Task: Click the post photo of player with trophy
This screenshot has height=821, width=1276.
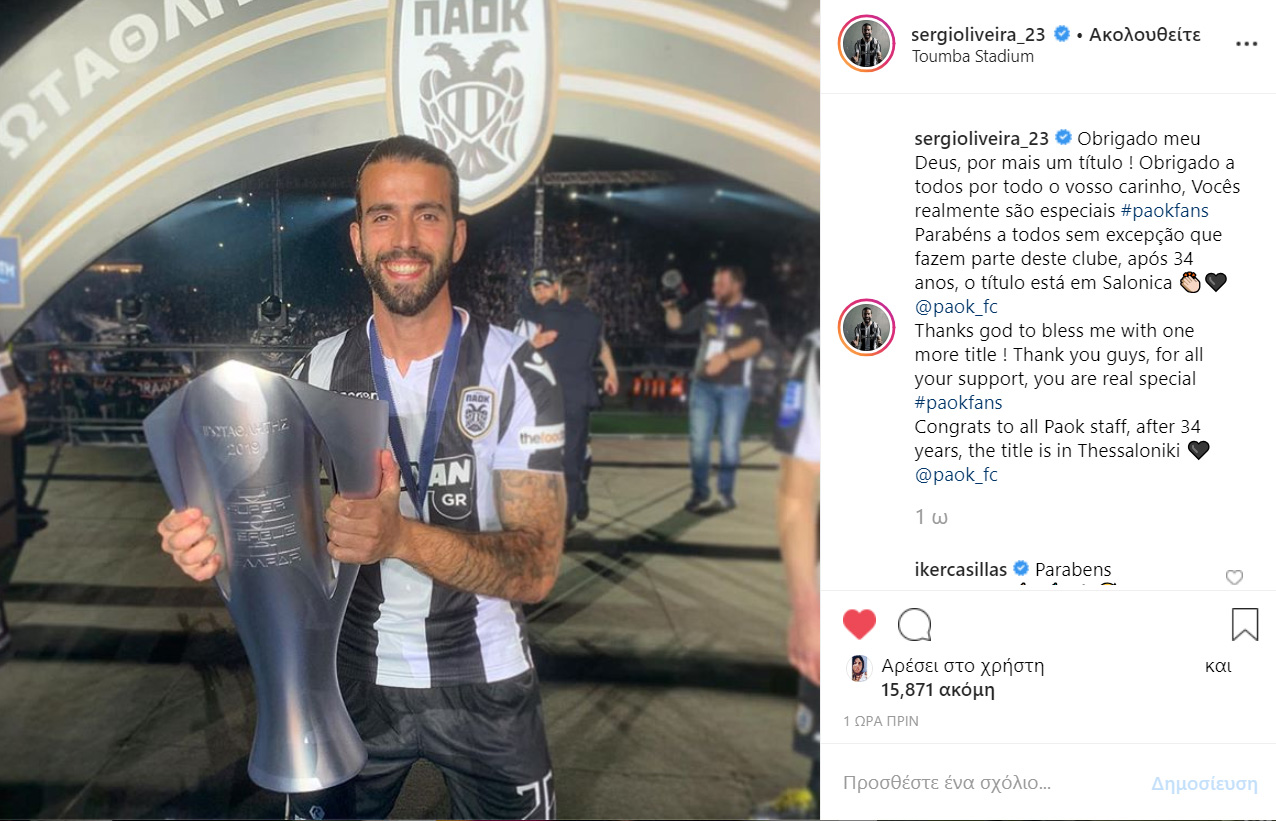Action: [410, 410]
